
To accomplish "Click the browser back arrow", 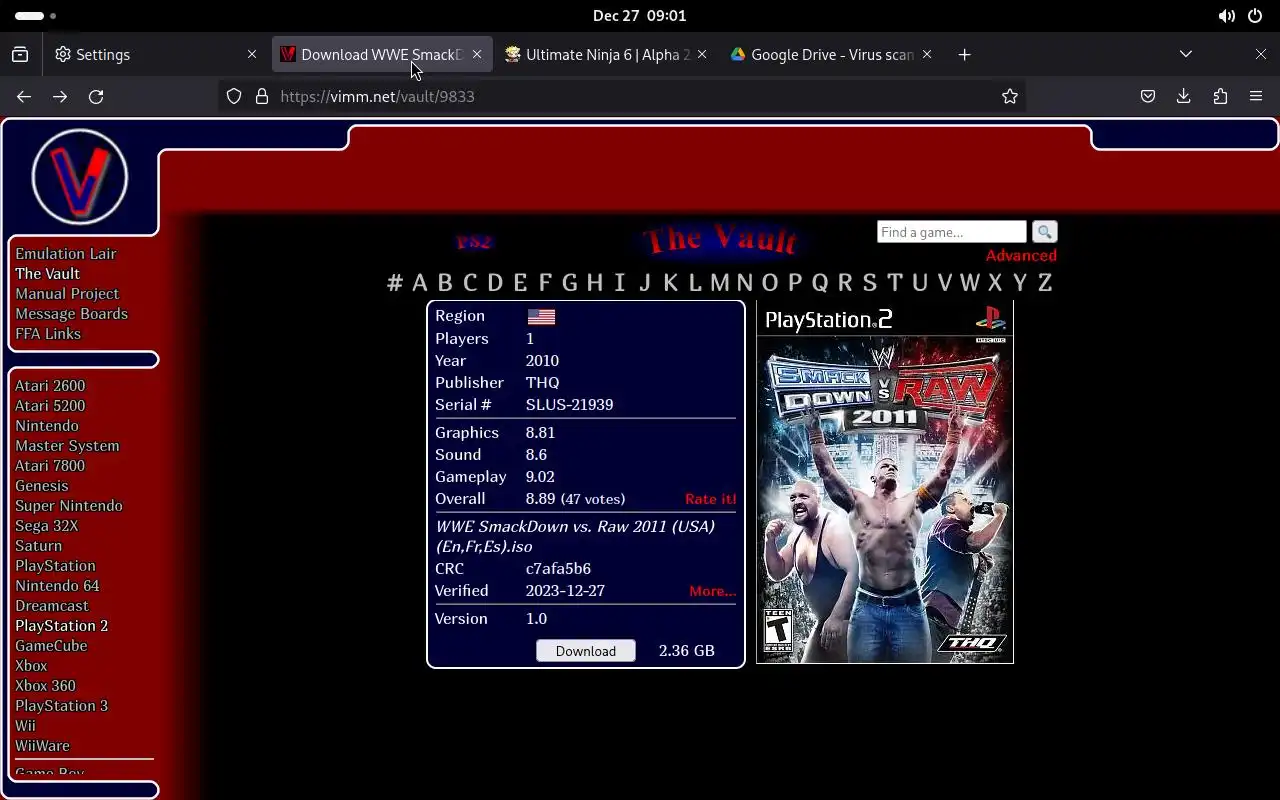I will coord(24,96).
